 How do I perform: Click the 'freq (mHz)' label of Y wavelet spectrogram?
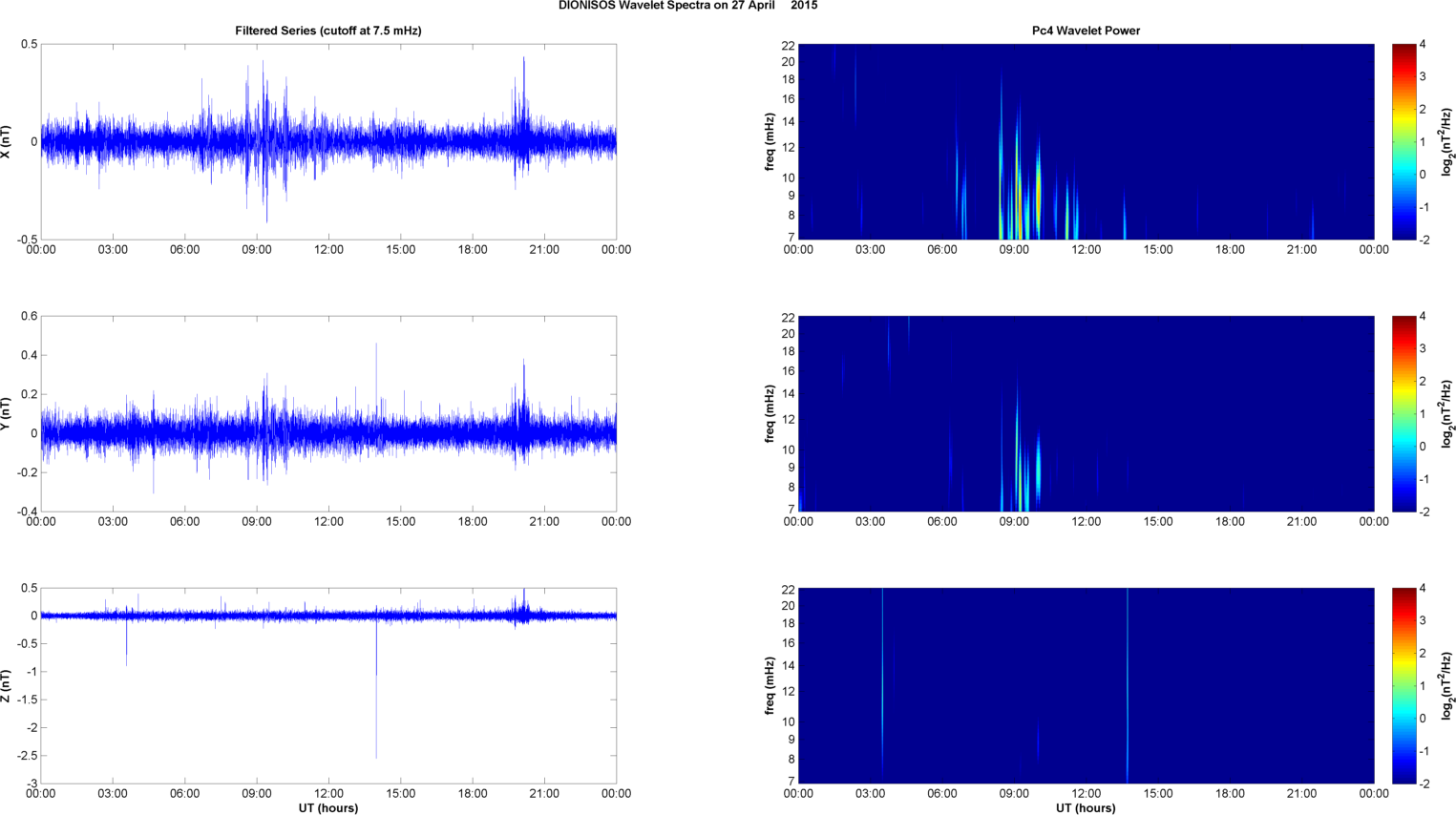(770, 414)
